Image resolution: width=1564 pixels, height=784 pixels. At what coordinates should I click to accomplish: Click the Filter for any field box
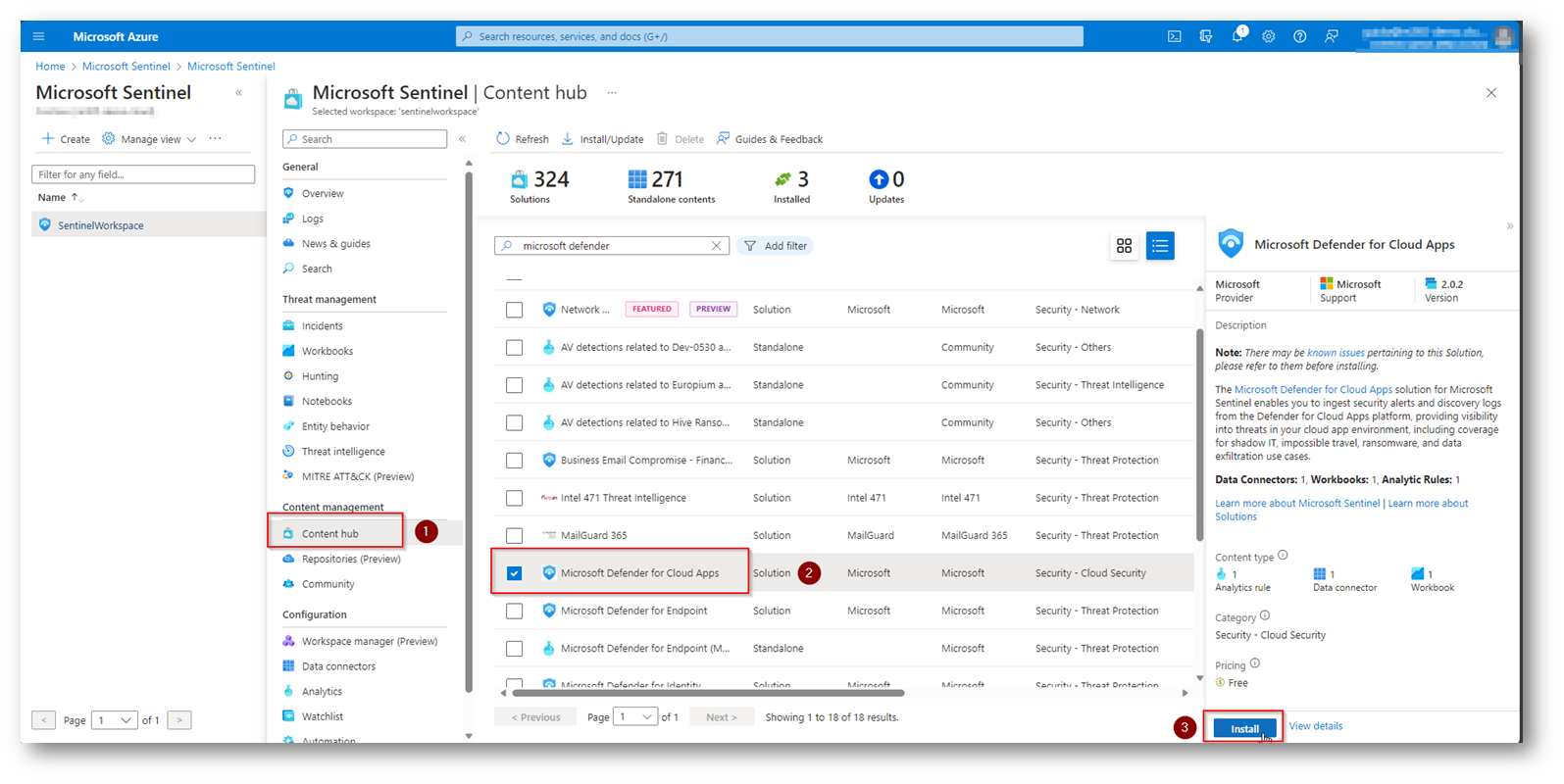click(x=143, y=174)
